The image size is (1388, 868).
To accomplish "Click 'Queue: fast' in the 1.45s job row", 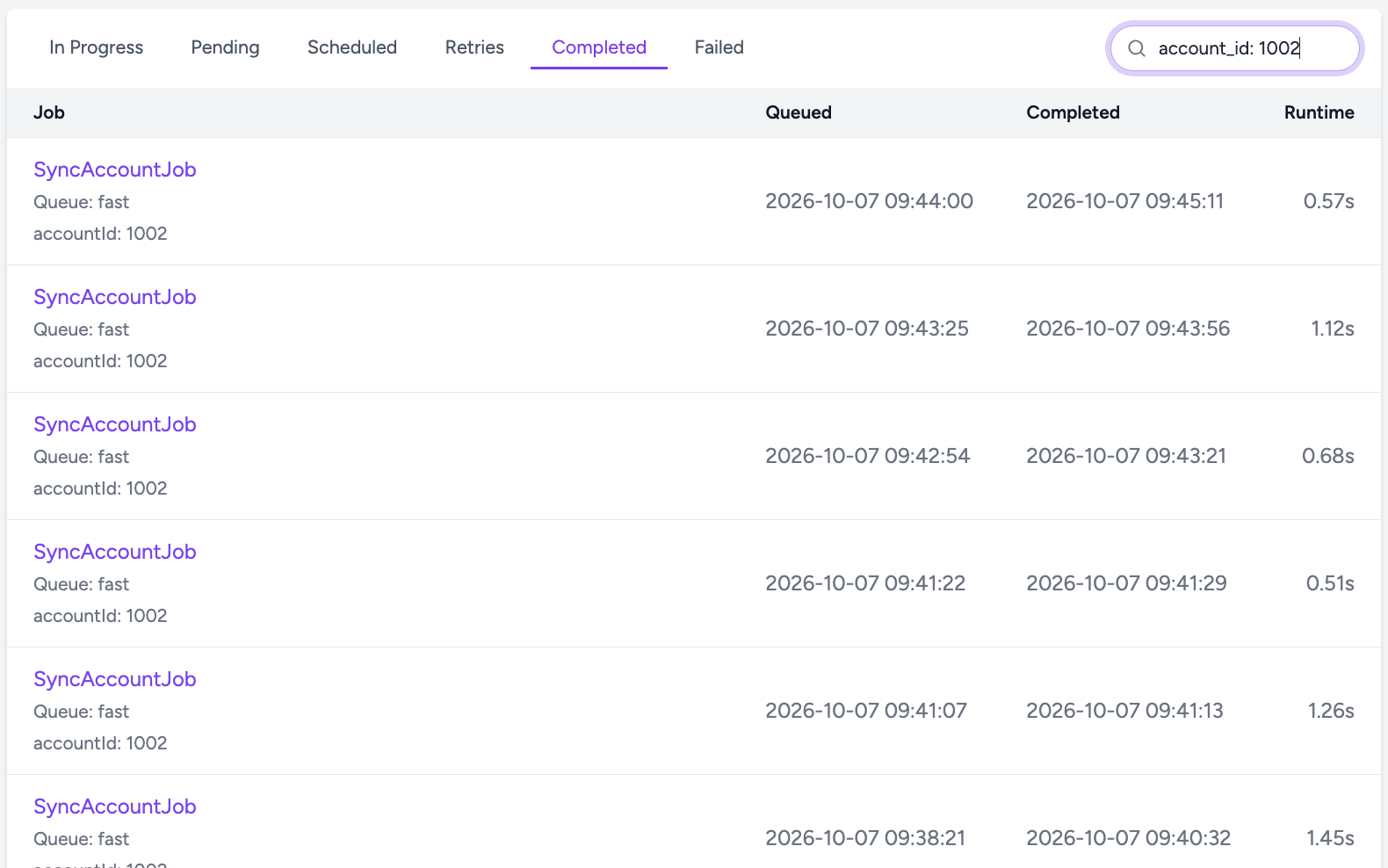I will pos(81,839).
